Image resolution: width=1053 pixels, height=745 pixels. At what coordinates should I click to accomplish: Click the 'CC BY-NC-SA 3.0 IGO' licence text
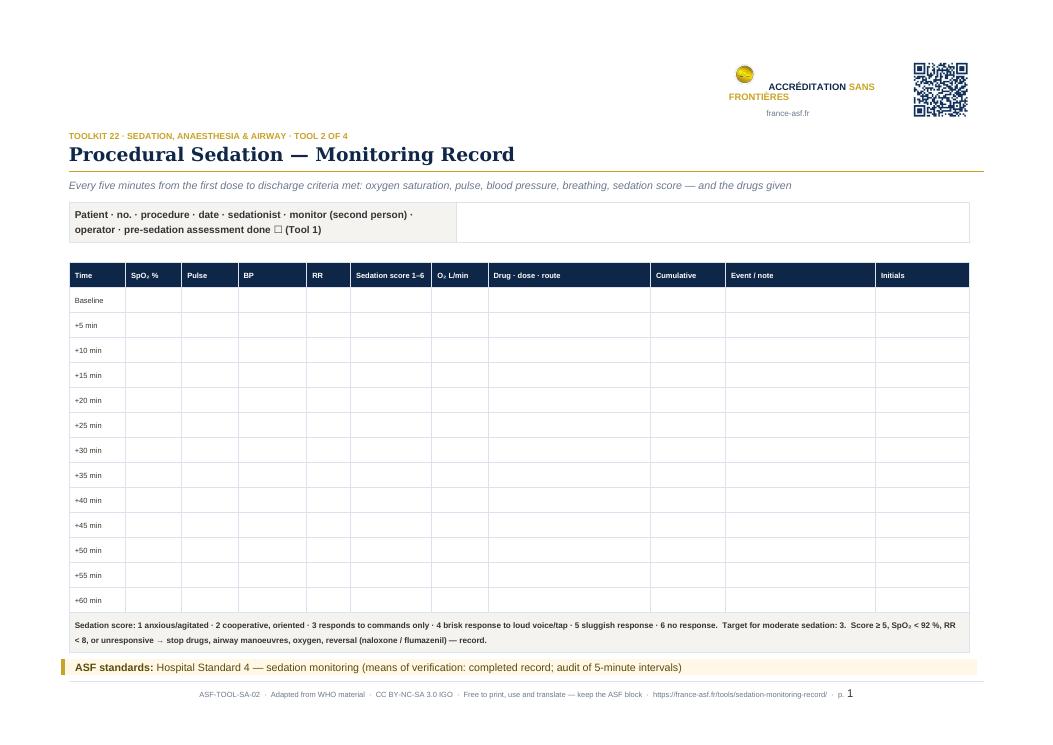pos(414,695)
